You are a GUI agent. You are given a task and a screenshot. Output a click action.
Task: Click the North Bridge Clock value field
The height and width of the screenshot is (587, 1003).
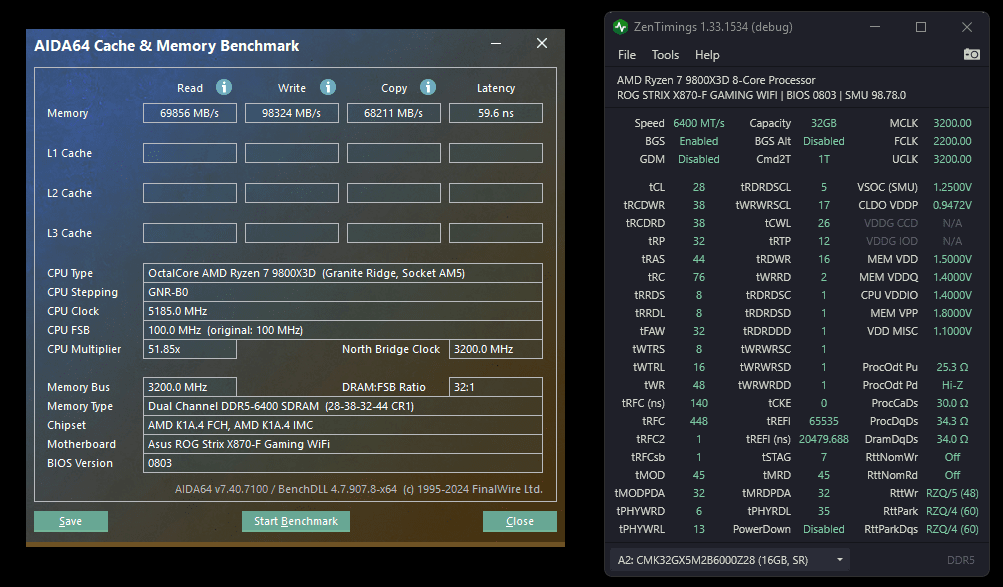pos(496,349)
